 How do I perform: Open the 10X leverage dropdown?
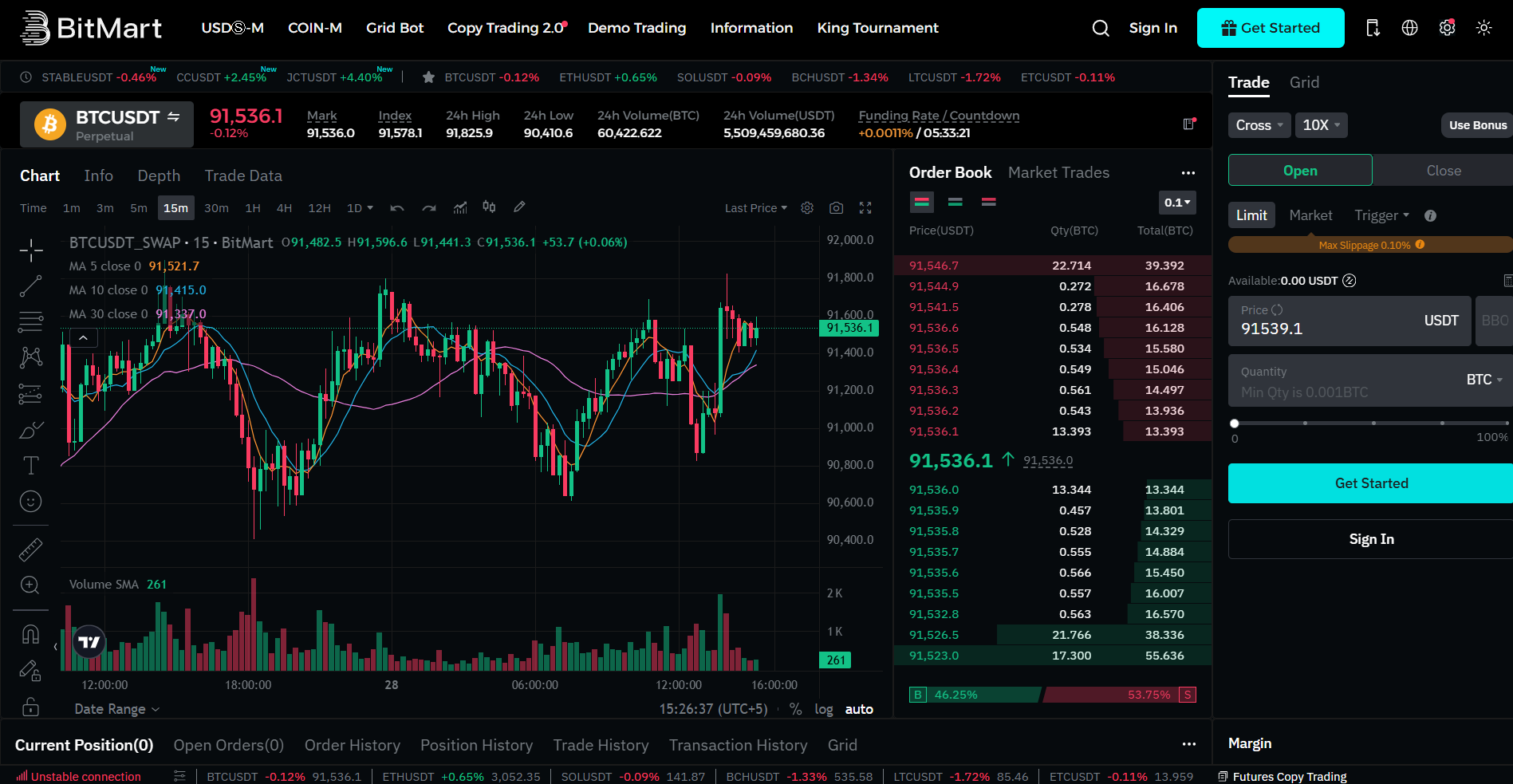click(1321, 124)
